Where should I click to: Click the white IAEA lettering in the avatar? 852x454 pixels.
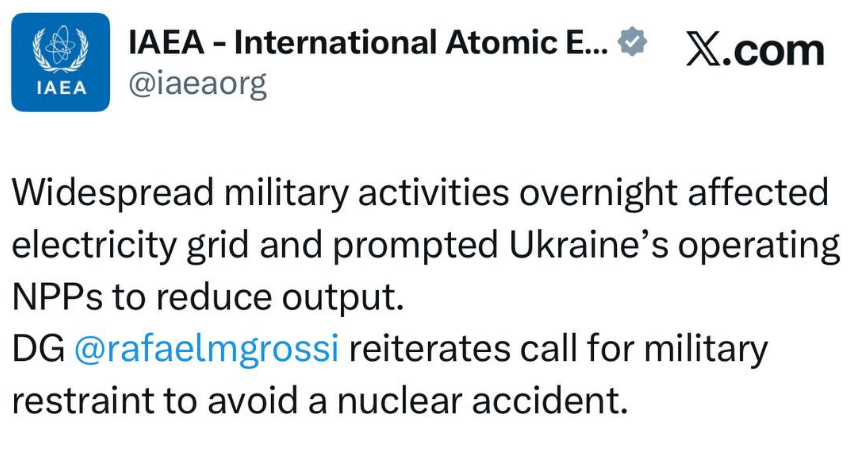pos(61,88)
